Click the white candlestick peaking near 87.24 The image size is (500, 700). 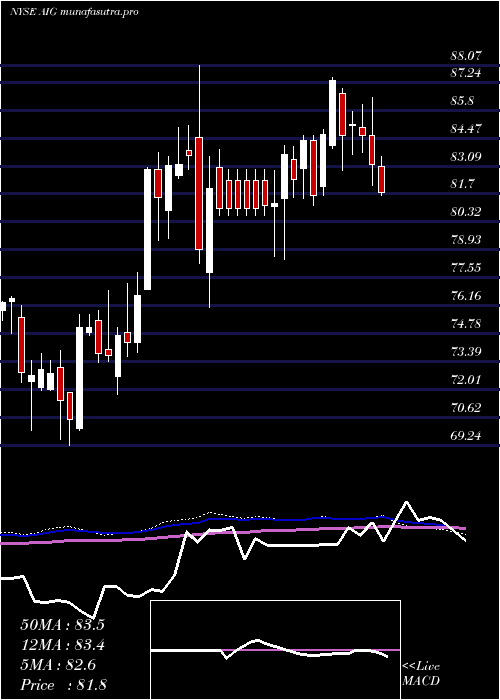(332, 113)
